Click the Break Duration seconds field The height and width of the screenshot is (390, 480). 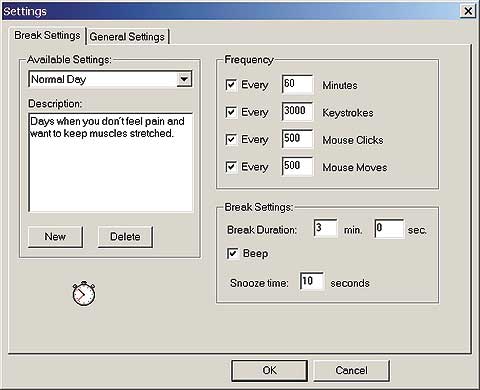389,228
